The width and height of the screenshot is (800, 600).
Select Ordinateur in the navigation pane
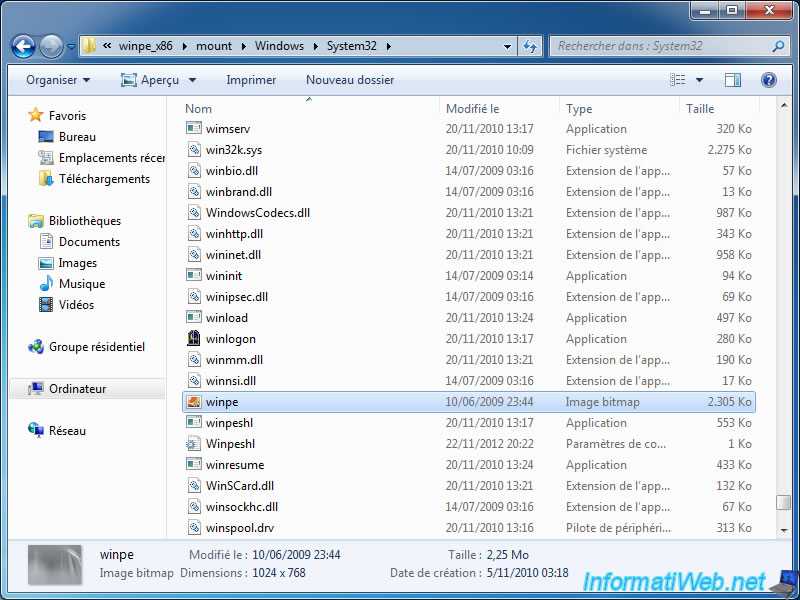pyautogui.click(x=77, y=389)
